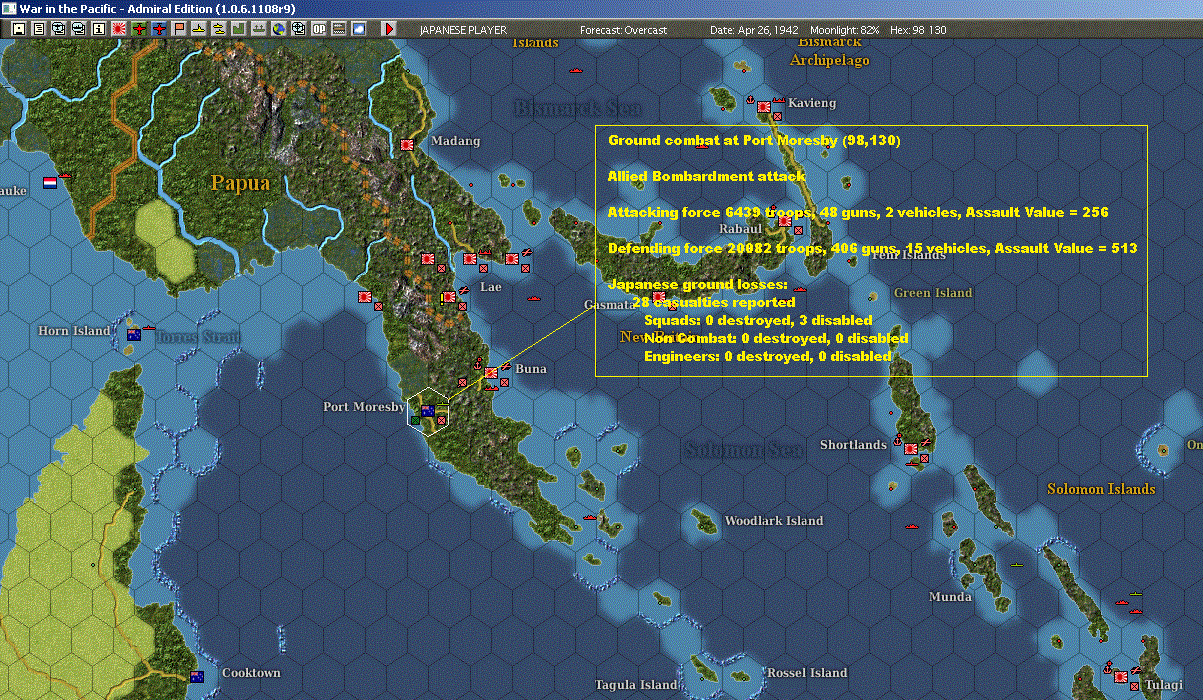Click the 'Woodlark Island' map label
The image size is (1203, 700).
click(774, 521)
